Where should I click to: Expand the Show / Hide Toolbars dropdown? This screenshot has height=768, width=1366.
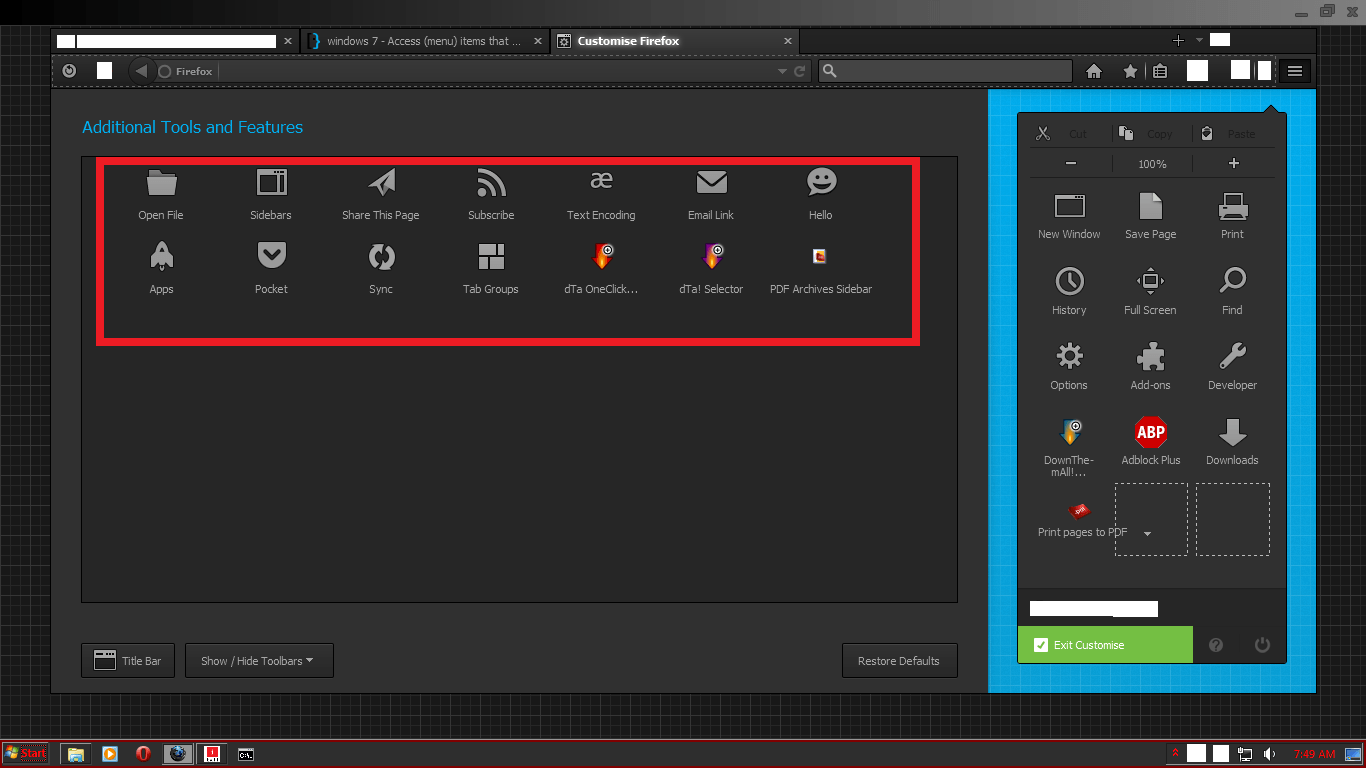(259, 661)
